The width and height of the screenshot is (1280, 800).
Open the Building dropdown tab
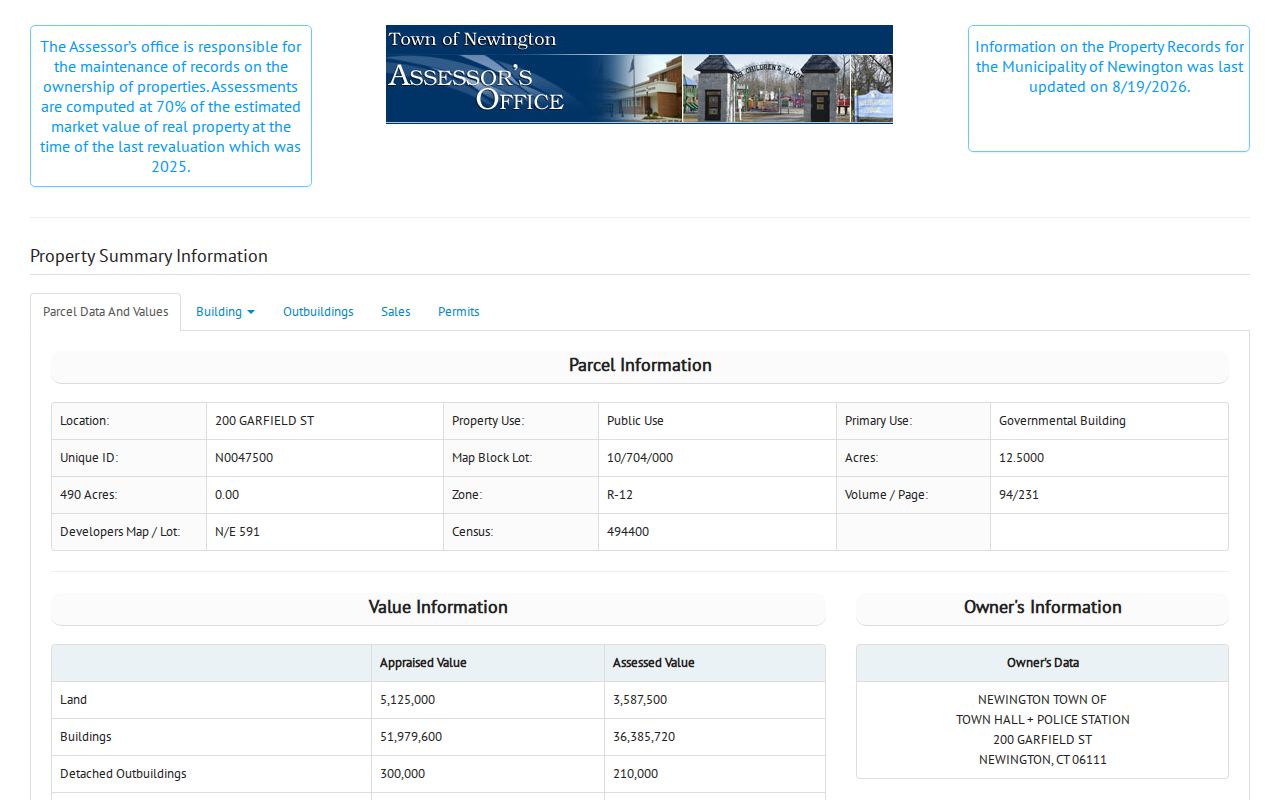click(225, 312)
